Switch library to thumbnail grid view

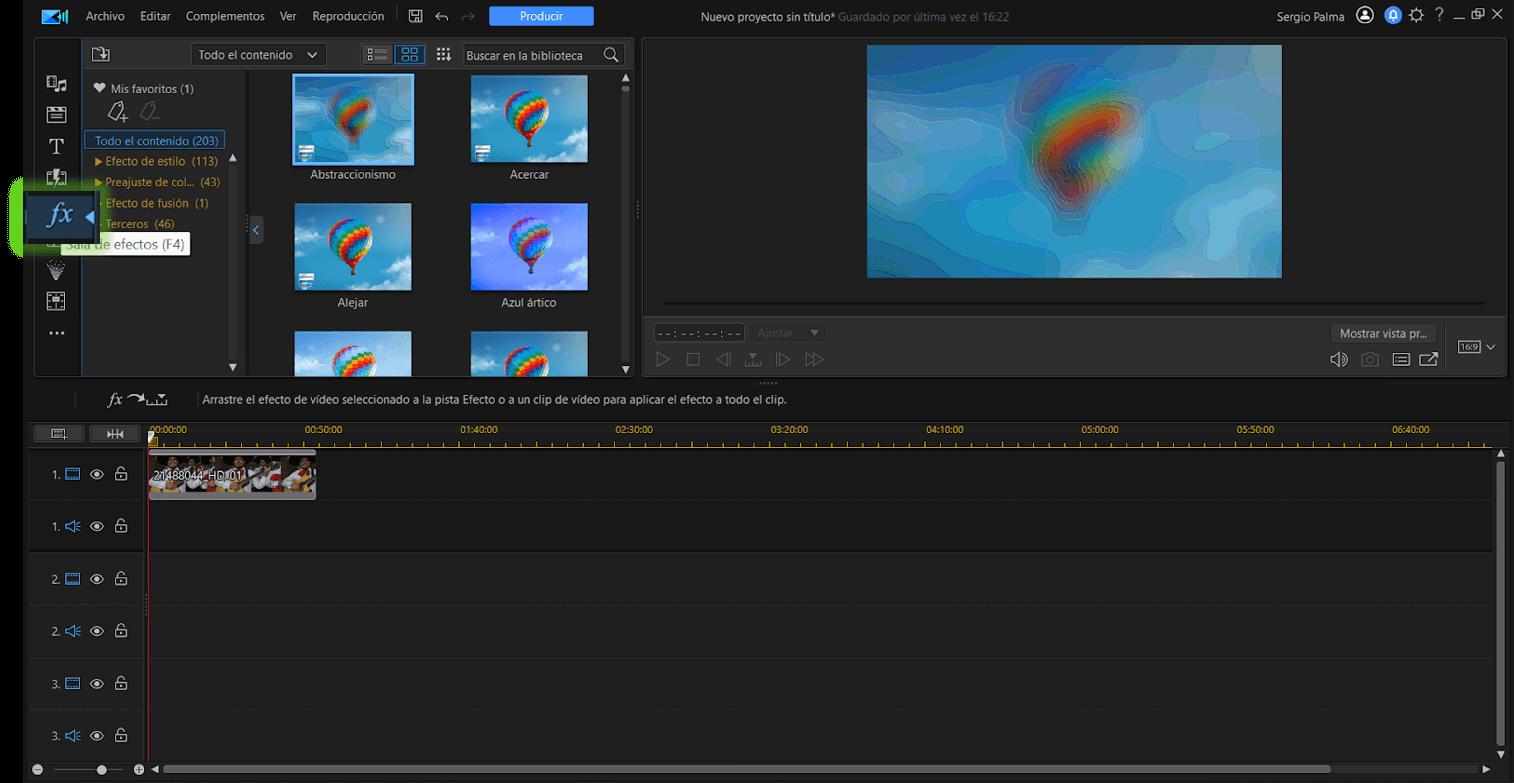point(409,55)
